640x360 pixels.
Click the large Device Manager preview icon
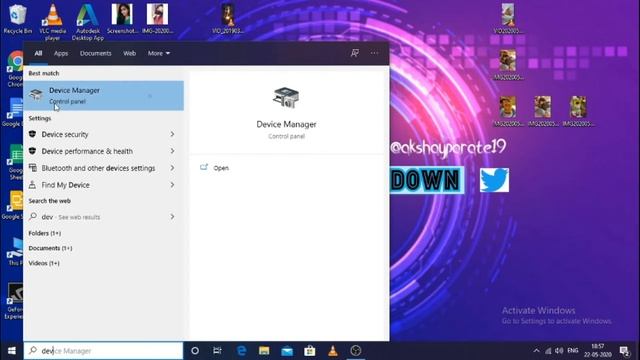286,98
